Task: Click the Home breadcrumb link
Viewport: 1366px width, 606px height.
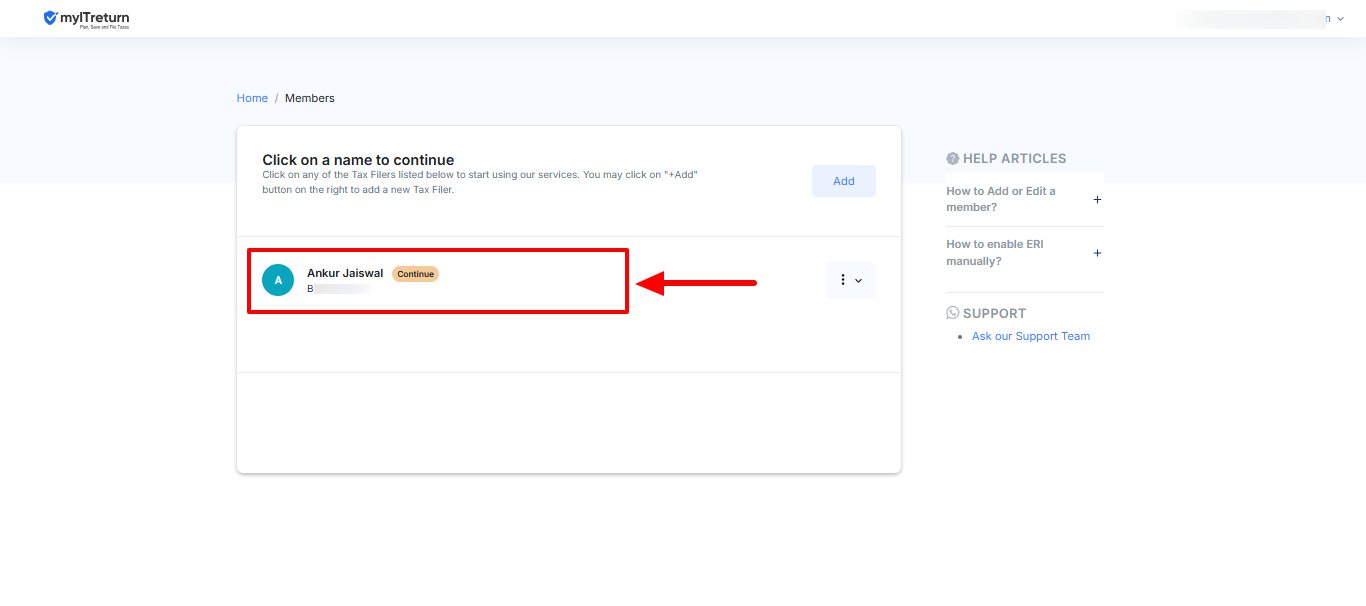Action: tap(252, 98)
